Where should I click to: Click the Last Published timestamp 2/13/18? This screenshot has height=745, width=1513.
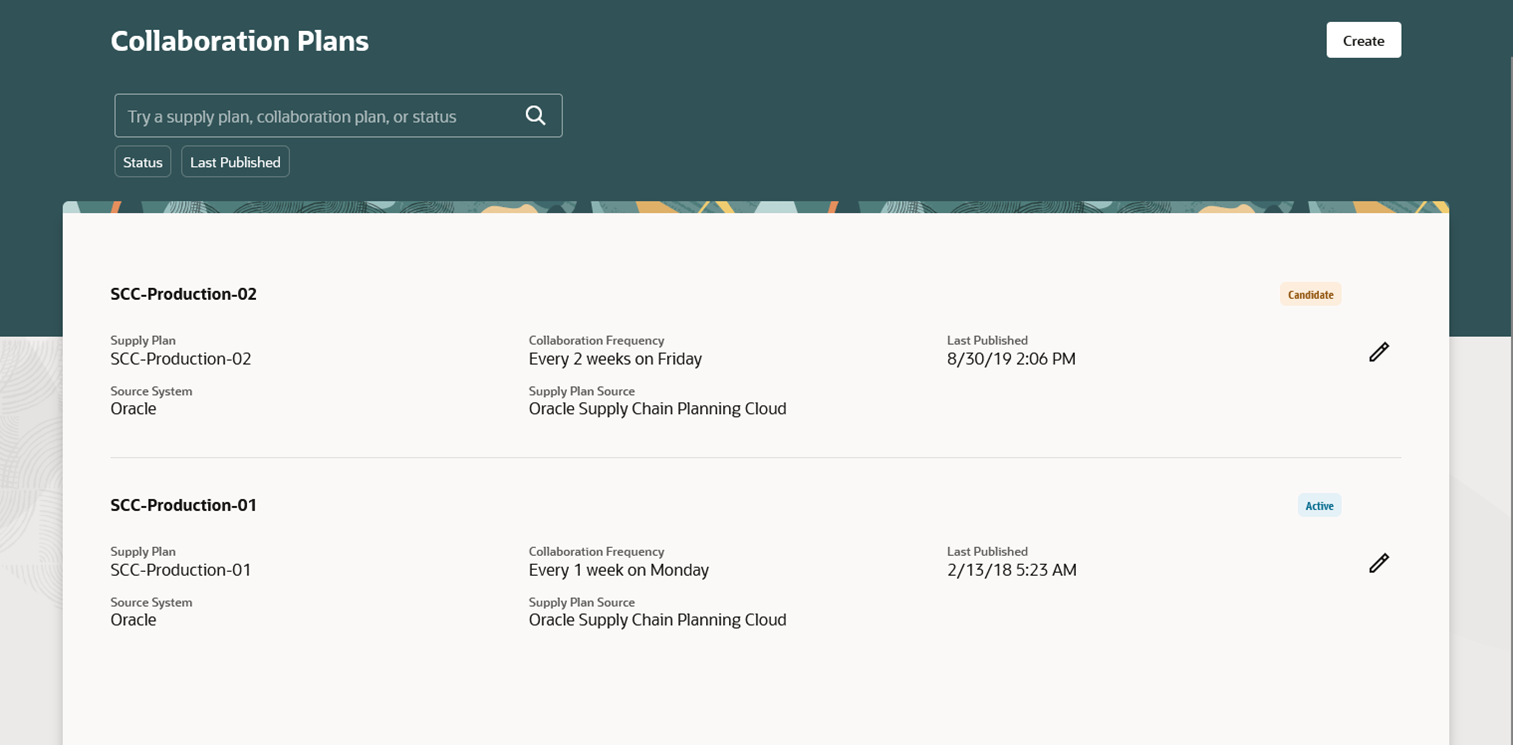(1012, 569)
